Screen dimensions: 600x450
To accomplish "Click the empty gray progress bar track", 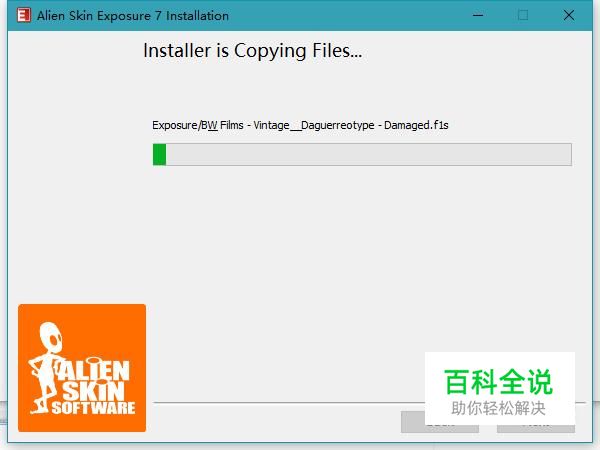I will [x=368, y=155].
